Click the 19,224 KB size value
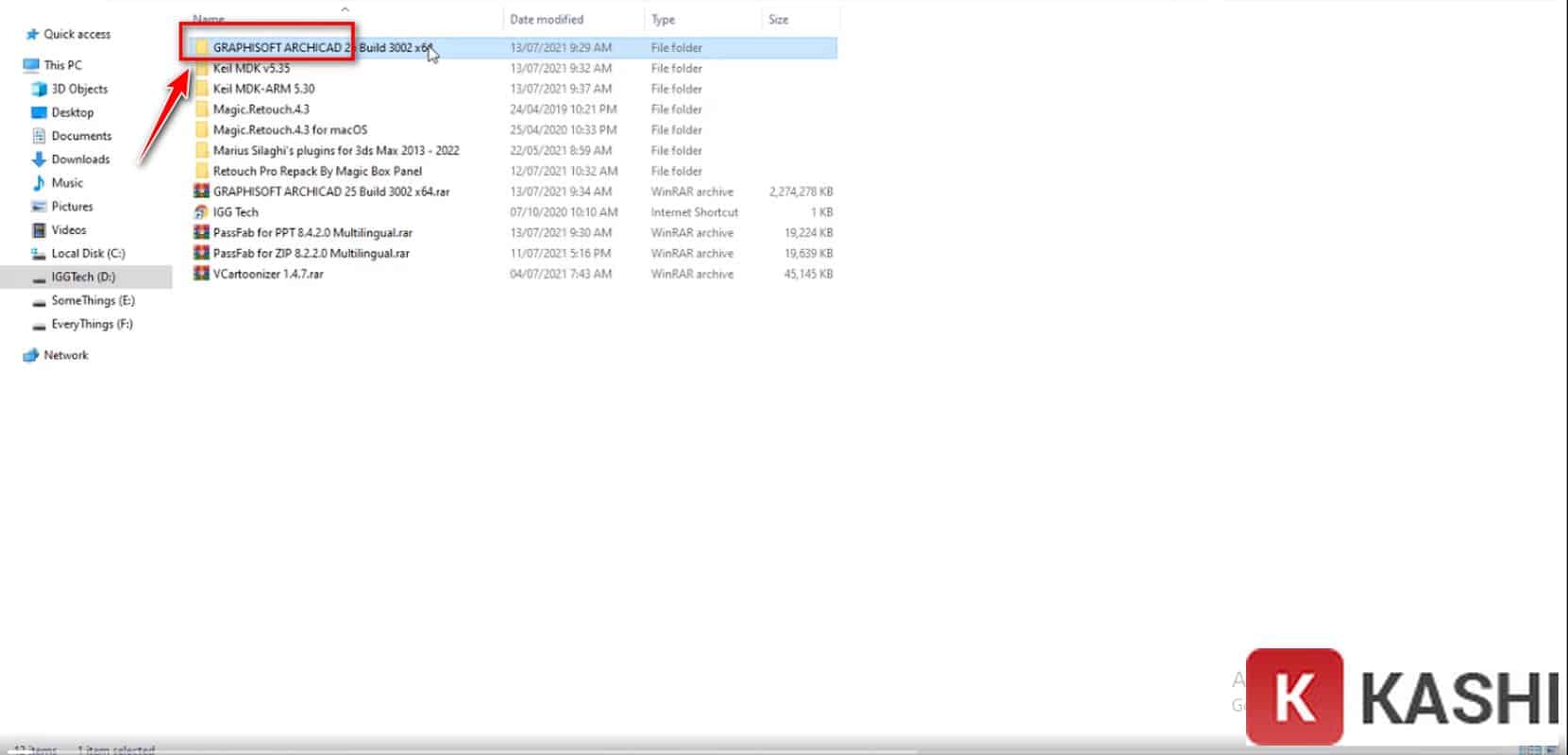The image size is (1568, 755). tap(808, 234)
